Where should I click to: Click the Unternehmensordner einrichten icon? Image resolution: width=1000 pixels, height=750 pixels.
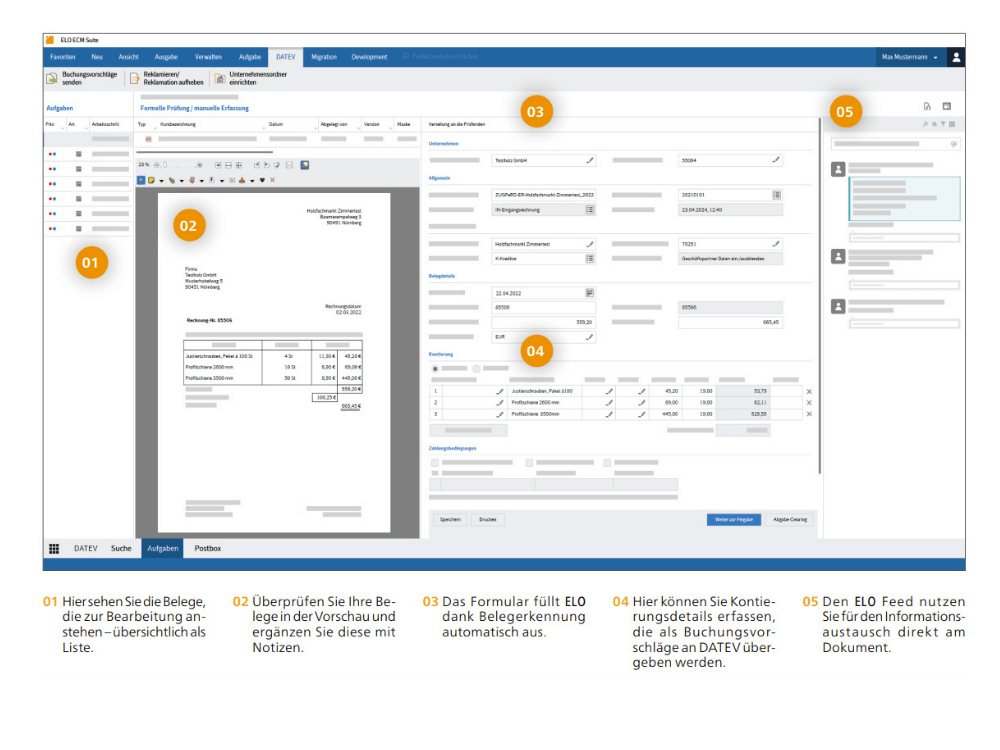[x=220, y=78]
